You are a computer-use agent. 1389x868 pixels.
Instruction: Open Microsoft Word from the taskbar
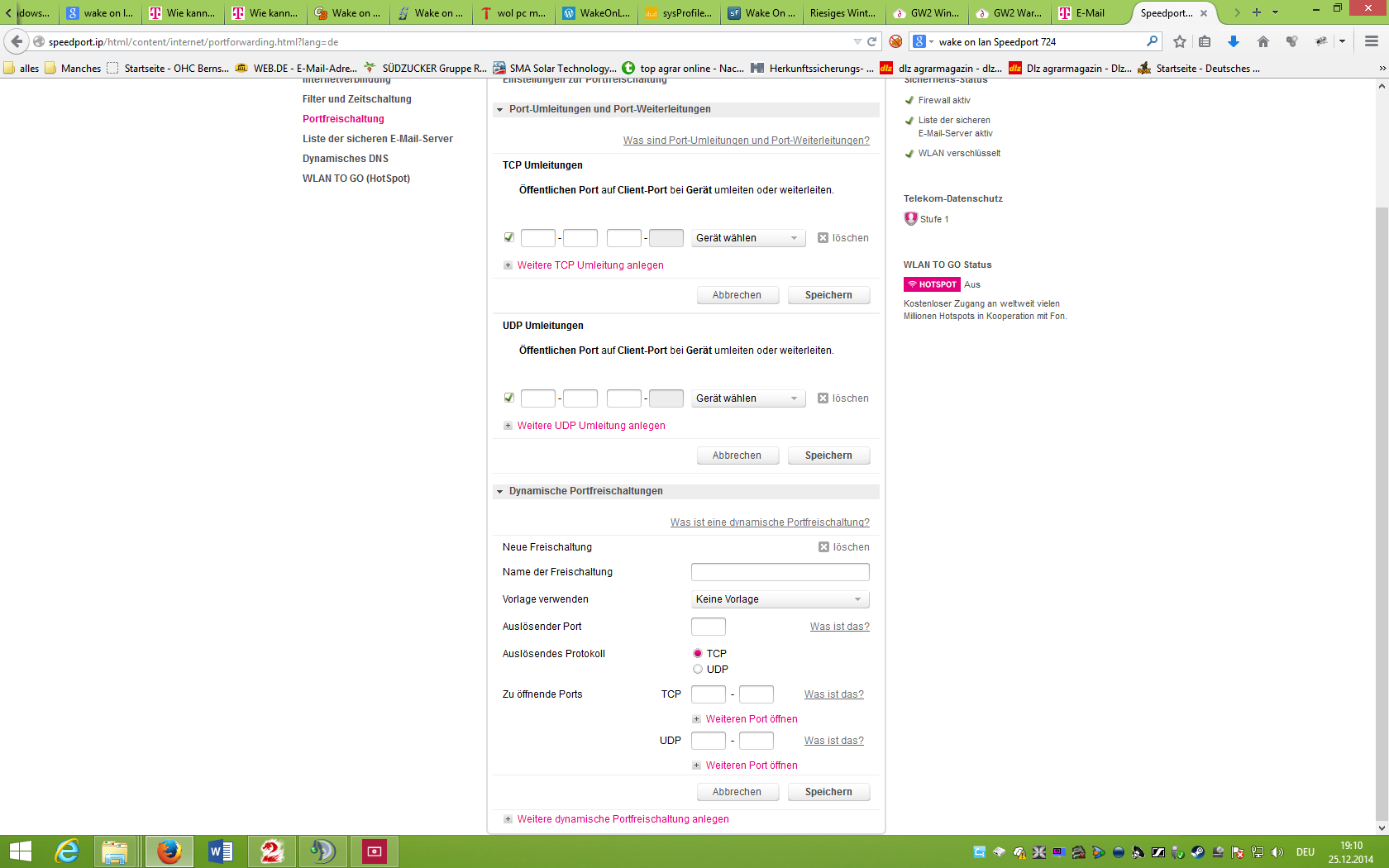(220, 851)
